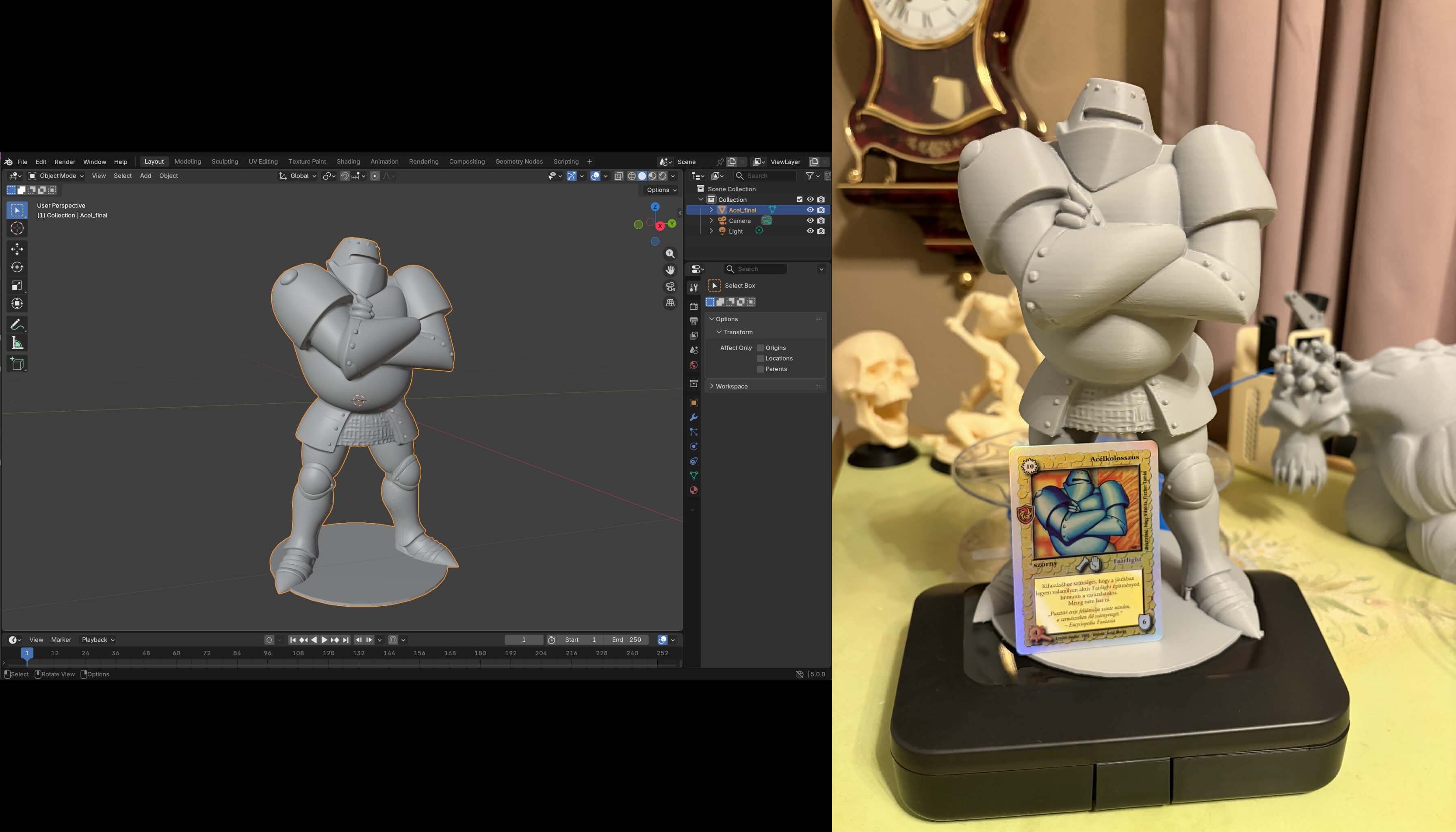Select the Move tool in the toolbar
1456x832 pixels.
[x=17, y=249]
